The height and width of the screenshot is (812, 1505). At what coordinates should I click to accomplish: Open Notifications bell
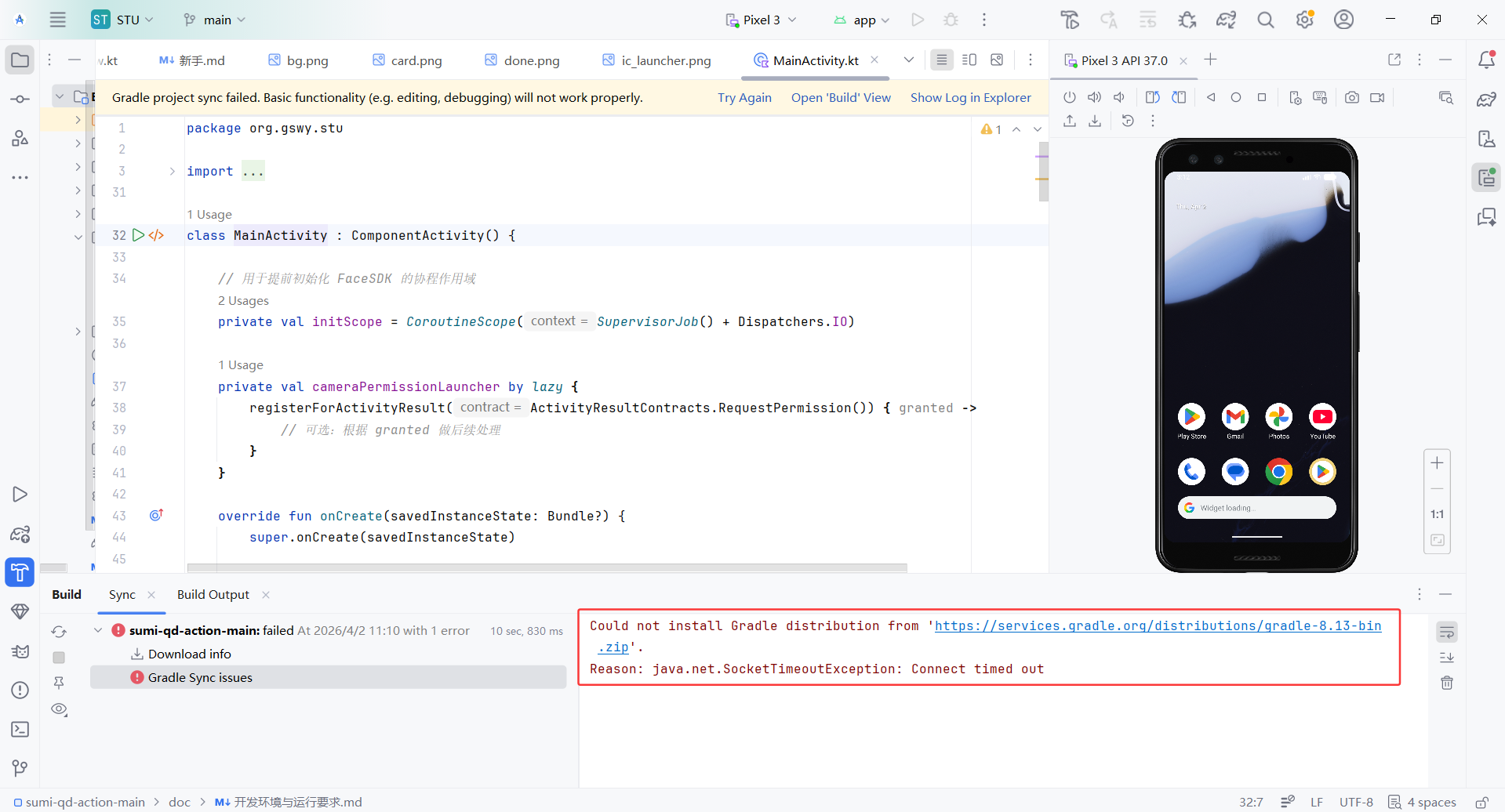(x=1486, y=60)
